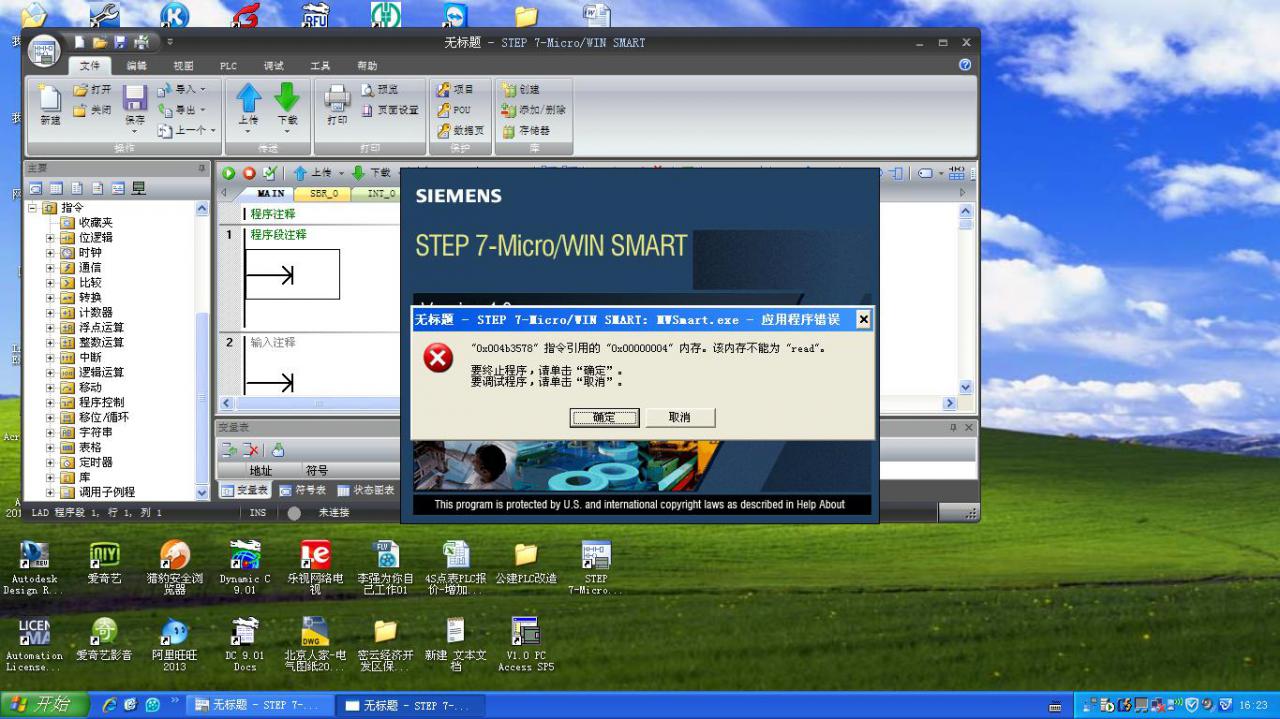Click the 存储器 library memory icon
Viewport: 1280px width, 719px height.
pos(509,130)
